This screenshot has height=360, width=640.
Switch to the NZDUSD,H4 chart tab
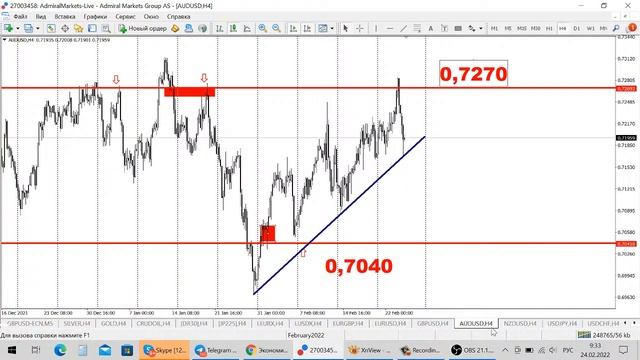[x=520, y=323]
